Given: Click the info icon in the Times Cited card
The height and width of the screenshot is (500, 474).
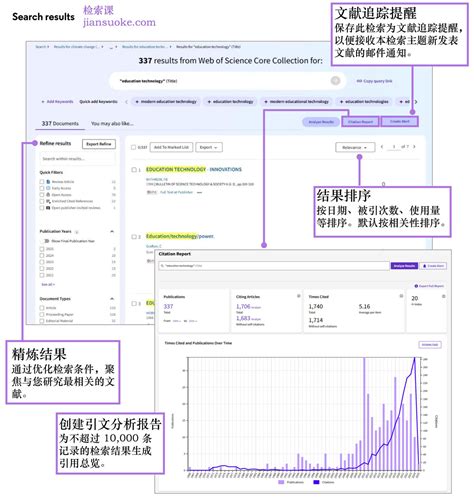Looking at the screenshot, I should click(x=401, y=296).
